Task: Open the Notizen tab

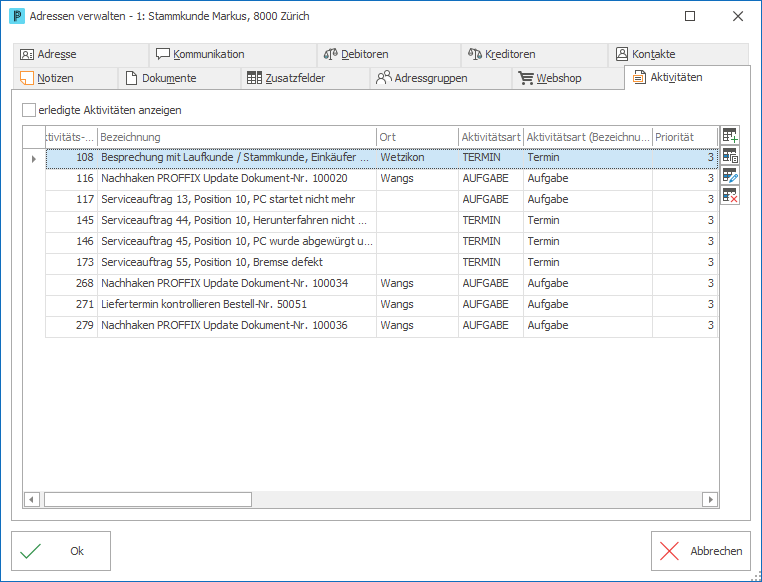Action: 65,78
